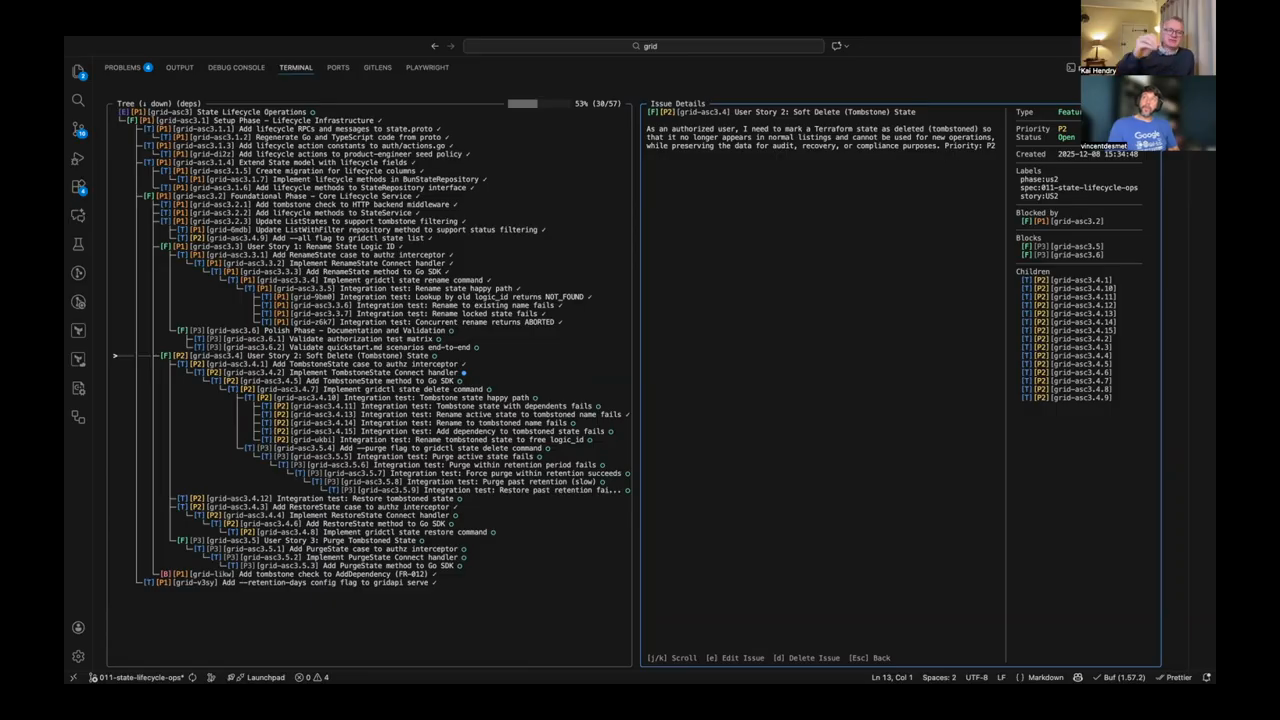Click the 011-state-lifecycle-ops branch indicator
Image resolution: width=1280 pixels, height=720 pixels.
[135, 677]
